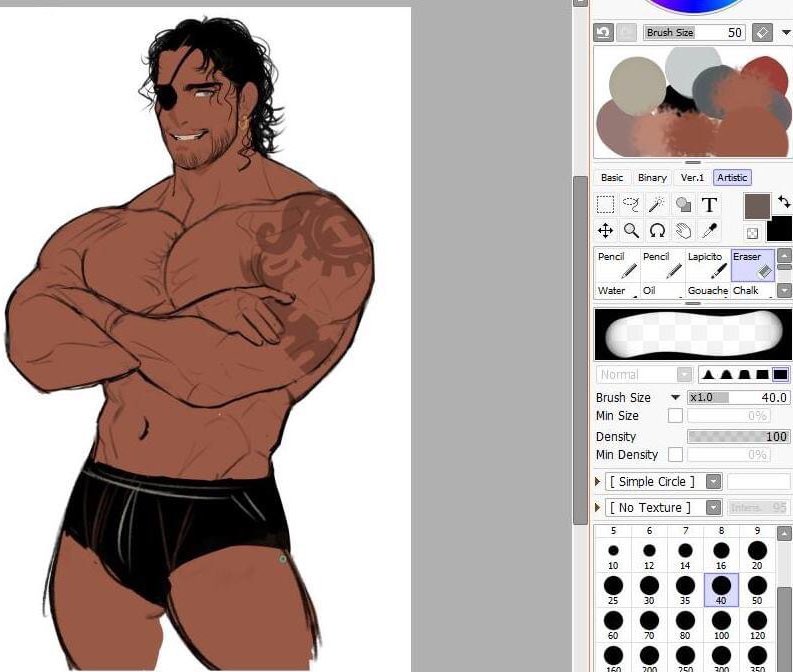Choose the Lapicito brush
793x672 pixels.
pos(708,264)
